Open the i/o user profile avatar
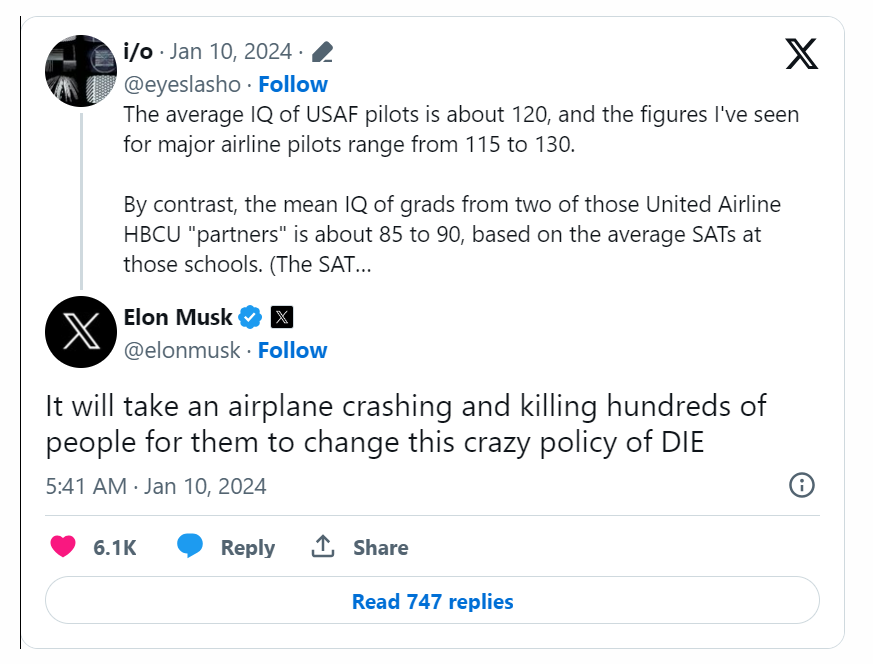Image resolution: width=873 pixels, height=664 pixels. point(81,71)
